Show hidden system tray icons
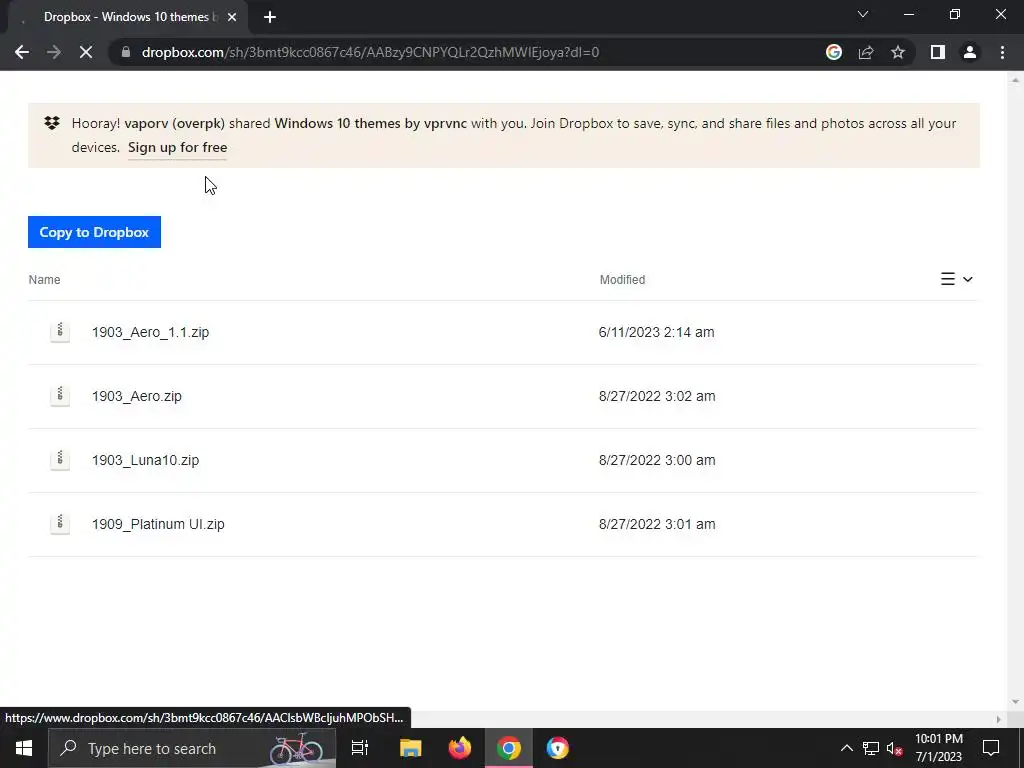The width and height of the screenshot is (1024, 768). pos(846,748)
